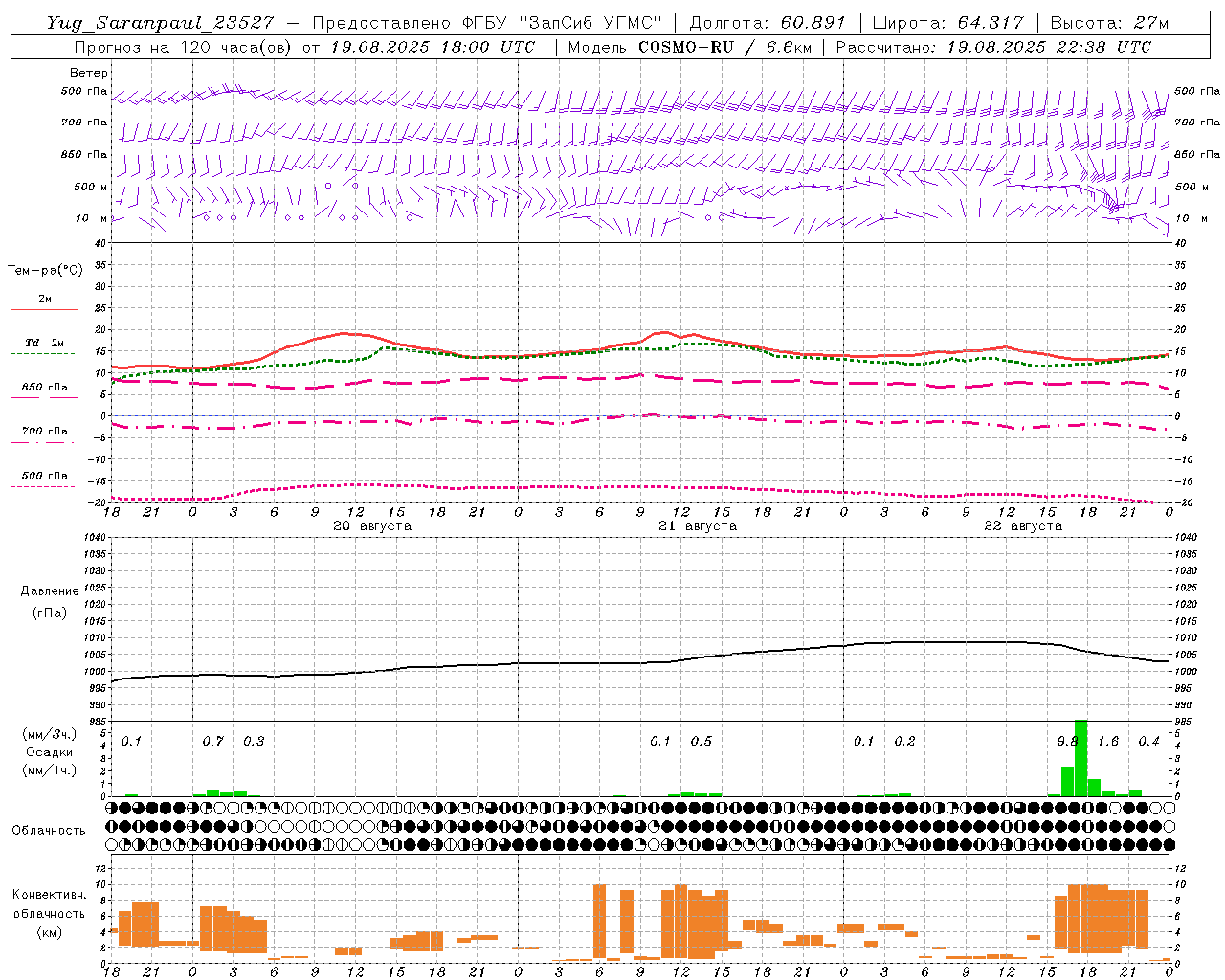This screenshot has width=1225, height=980.
Task: Click the 9.8 precipitation value
Action: pos(1067,742)
